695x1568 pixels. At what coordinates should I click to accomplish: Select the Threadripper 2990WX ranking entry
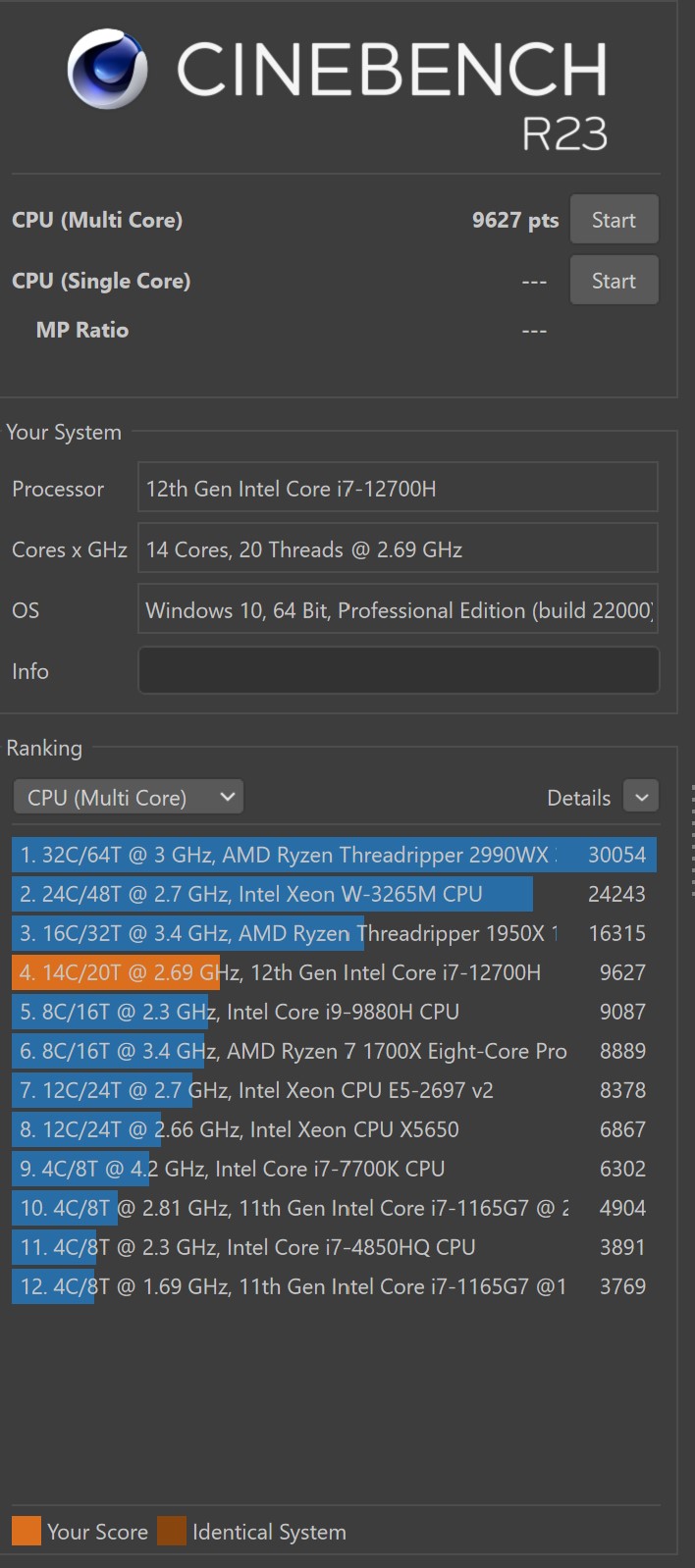[334, 855]
